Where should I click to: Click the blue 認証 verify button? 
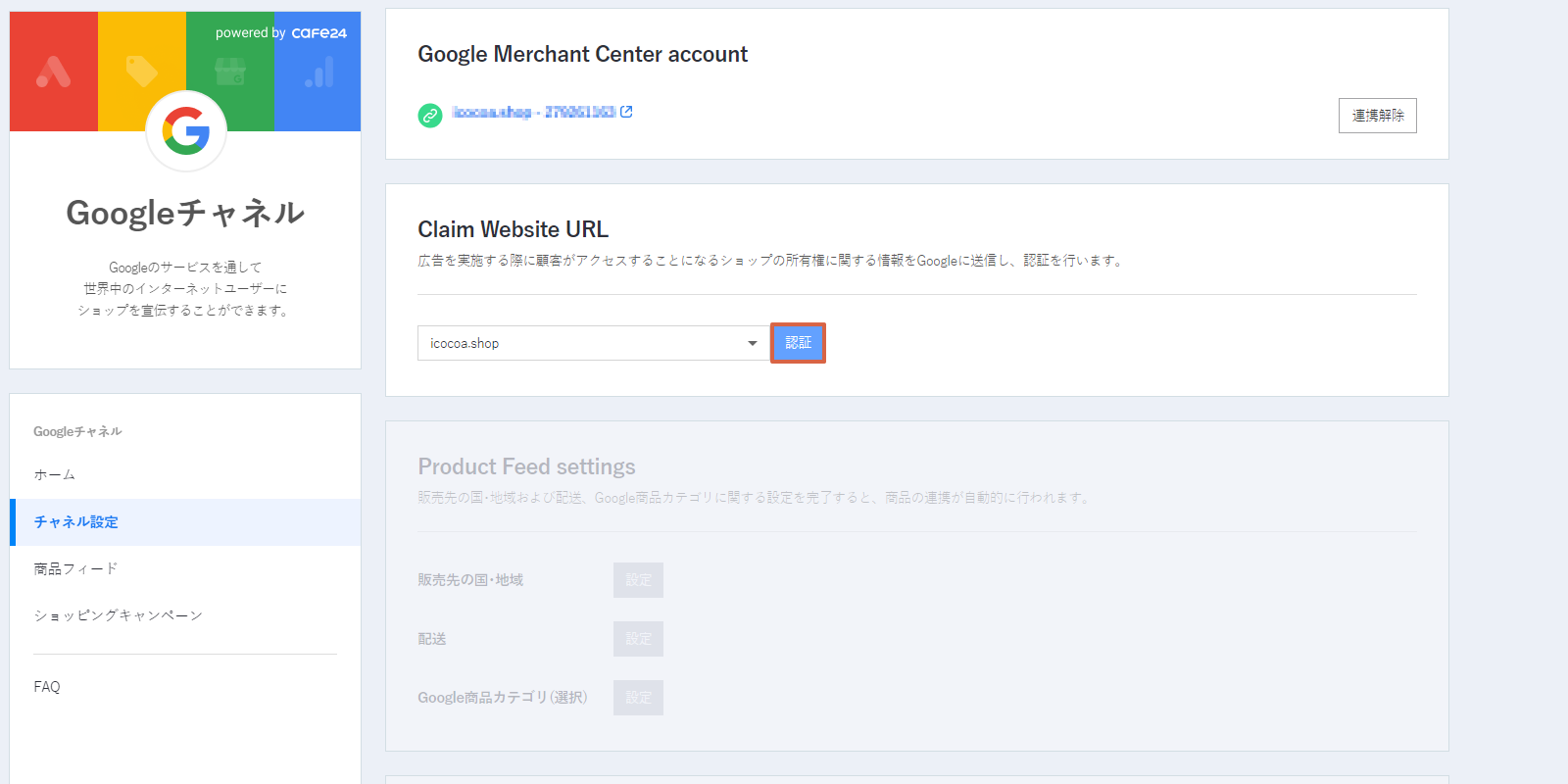point(798,343)
